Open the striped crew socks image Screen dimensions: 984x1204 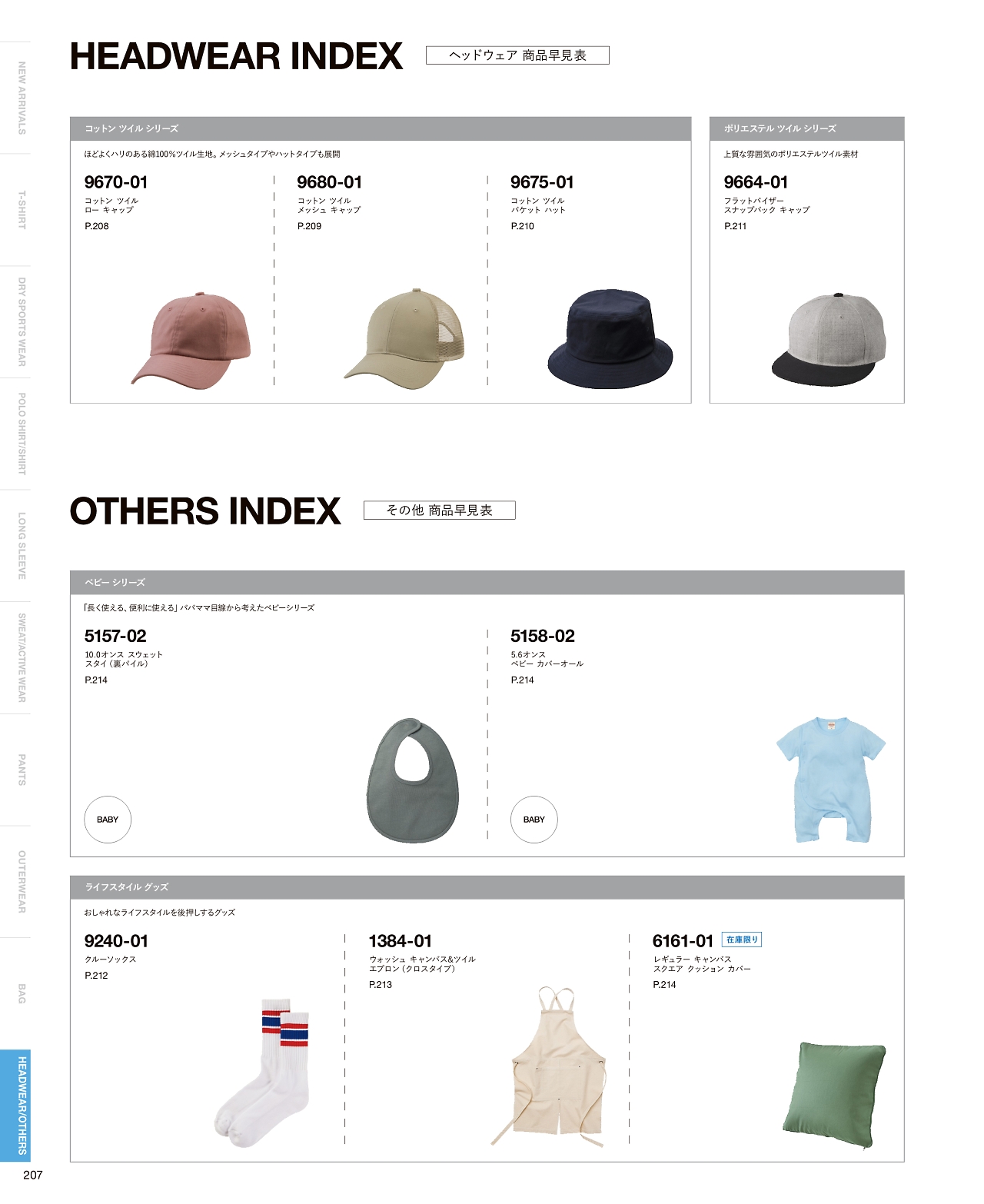click(x=263, y=1073)
